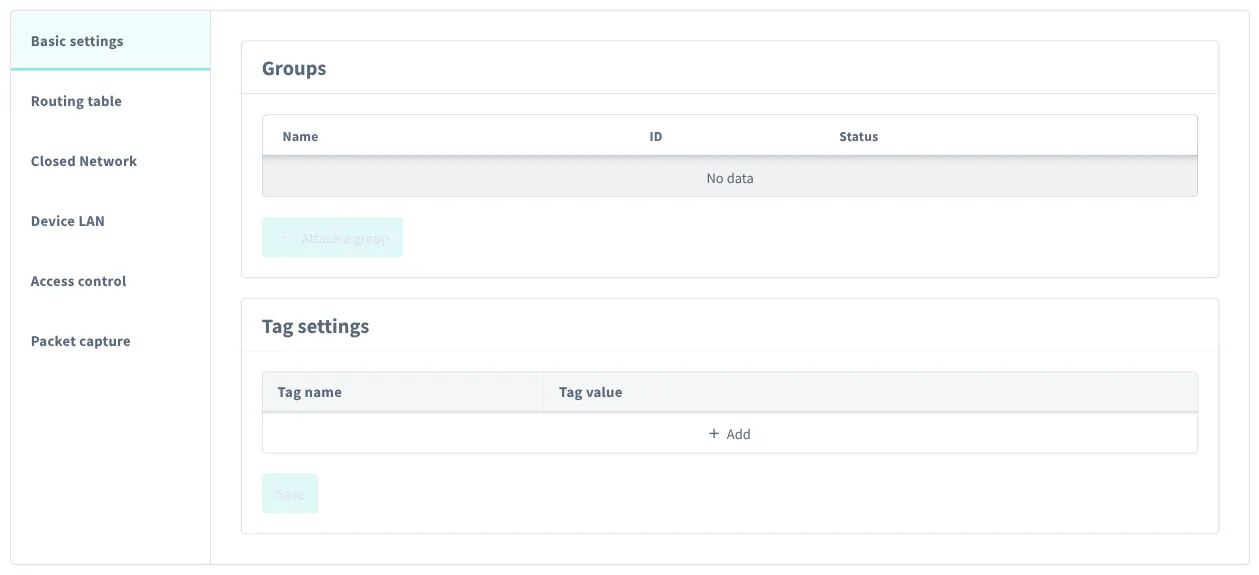Open the Basic settings tab
The height and width of the screenshot is (575, 1259).
[x=110, y=41]
